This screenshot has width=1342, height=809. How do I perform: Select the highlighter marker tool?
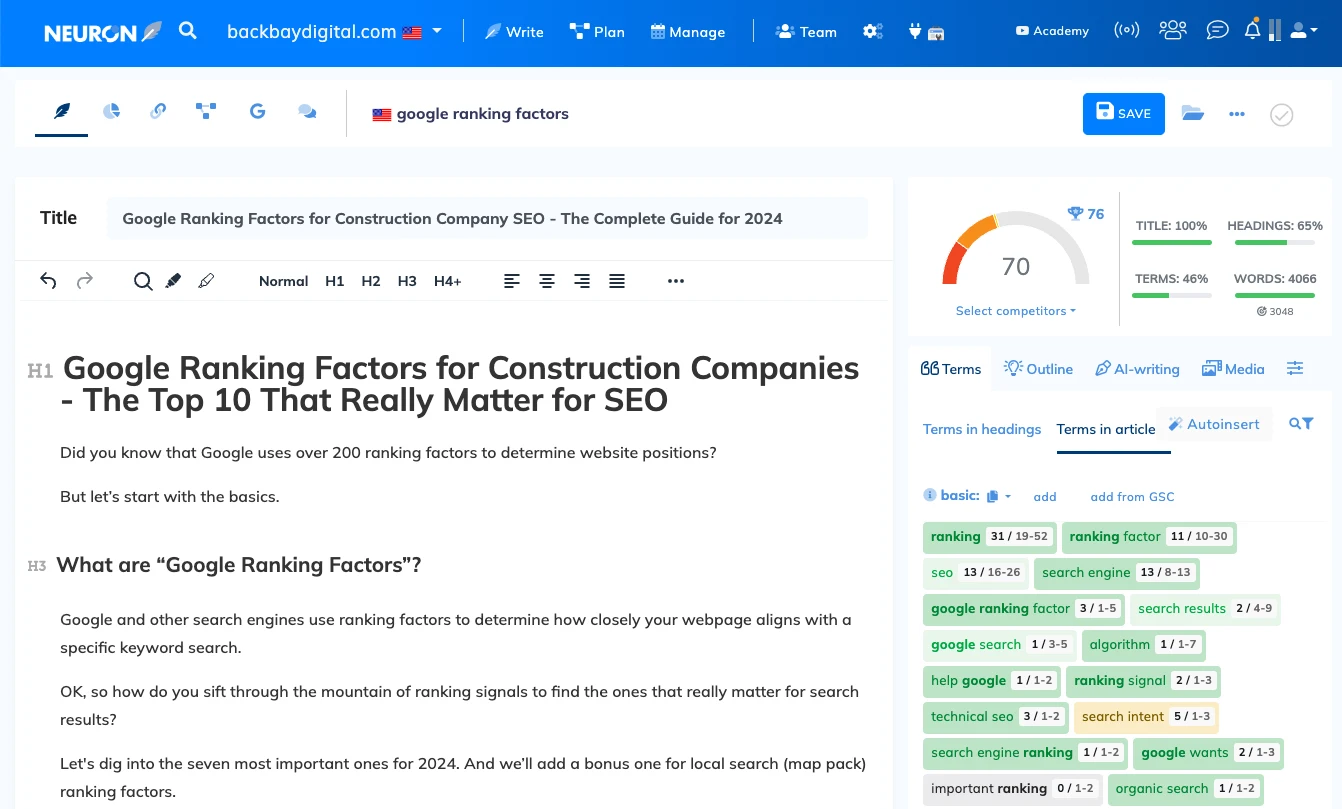(x=173, y=281)
